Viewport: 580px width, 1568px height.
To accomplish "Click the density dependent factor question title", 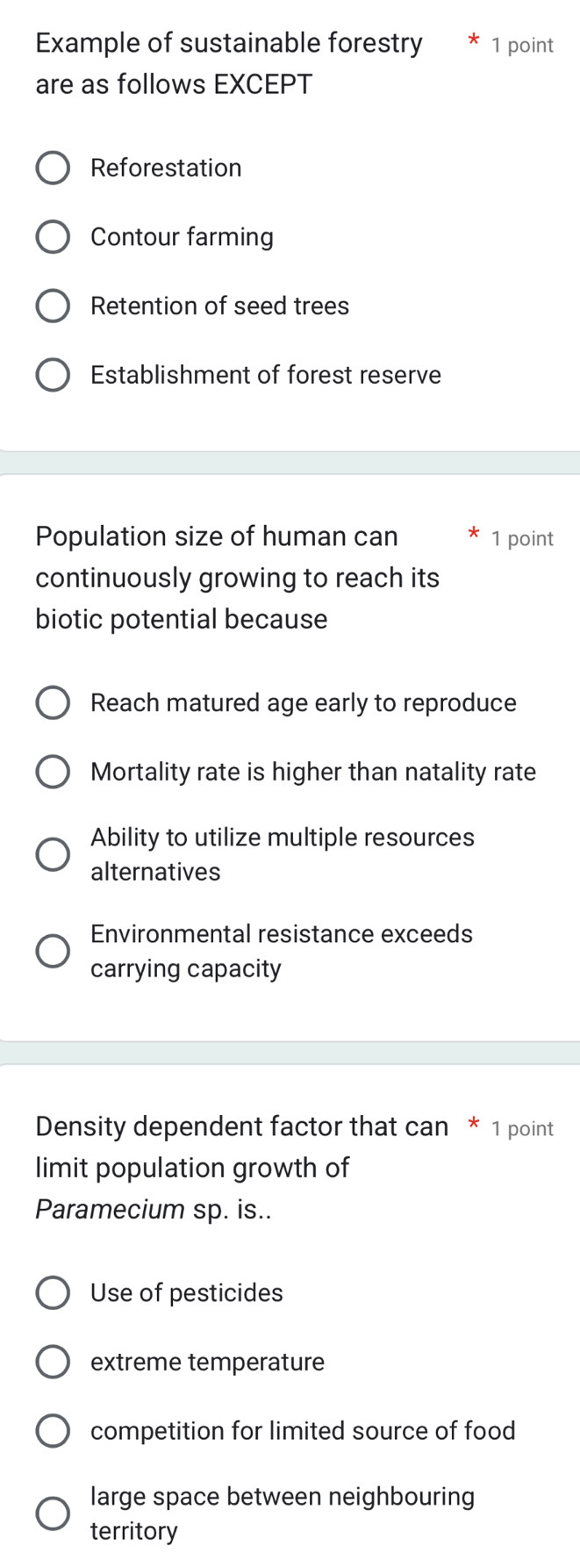I will point(228,1167).
